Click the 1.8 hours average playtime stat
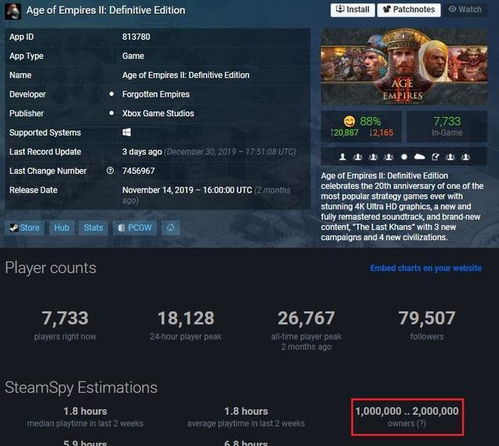The image size is (499, 446). (x=246, y=417)
